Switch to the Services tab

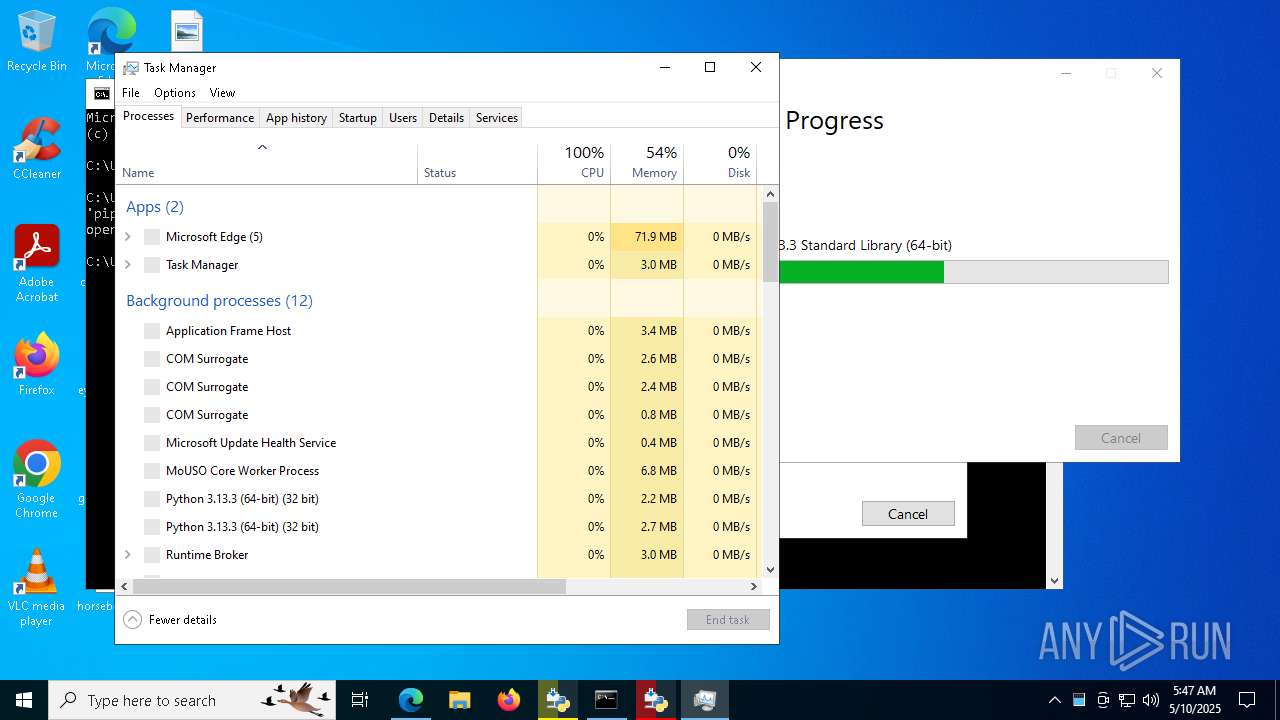497,118
